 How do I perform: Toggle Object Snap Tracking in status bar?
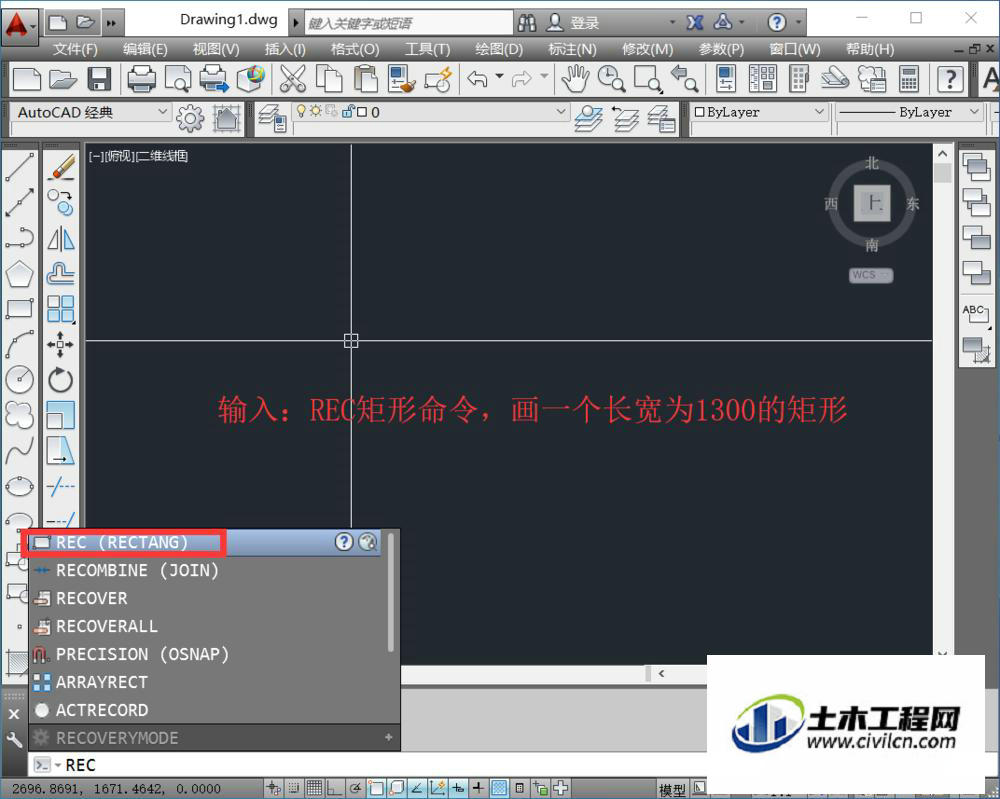pos(416,788)
